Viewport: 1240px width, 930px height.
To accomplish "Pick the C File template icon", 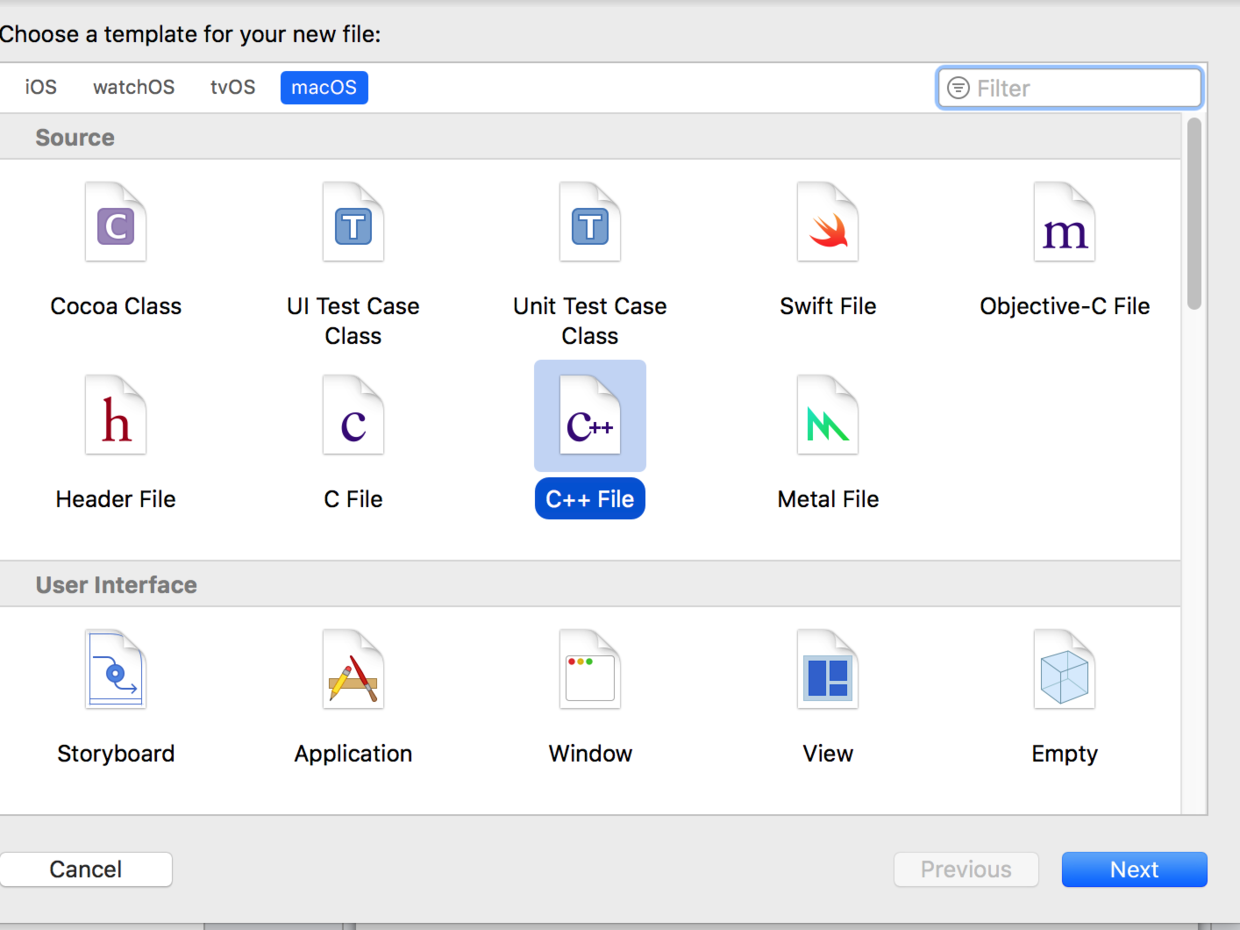I will coord(353,416).
